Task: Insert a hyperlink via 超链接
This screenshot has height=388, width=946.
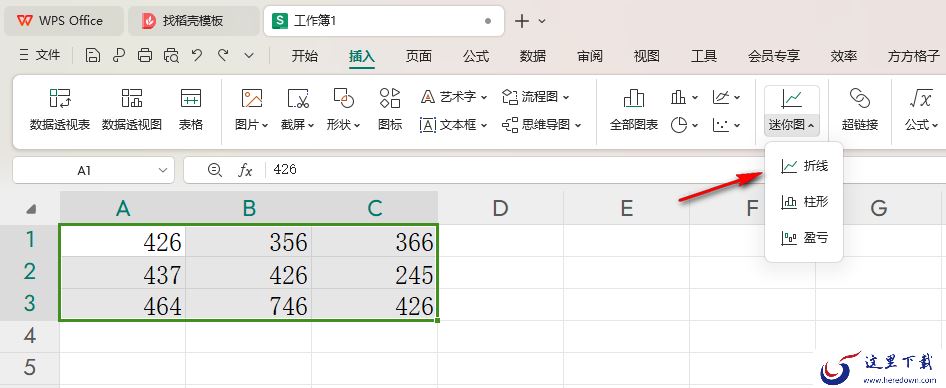Action: tap(859, 109)
